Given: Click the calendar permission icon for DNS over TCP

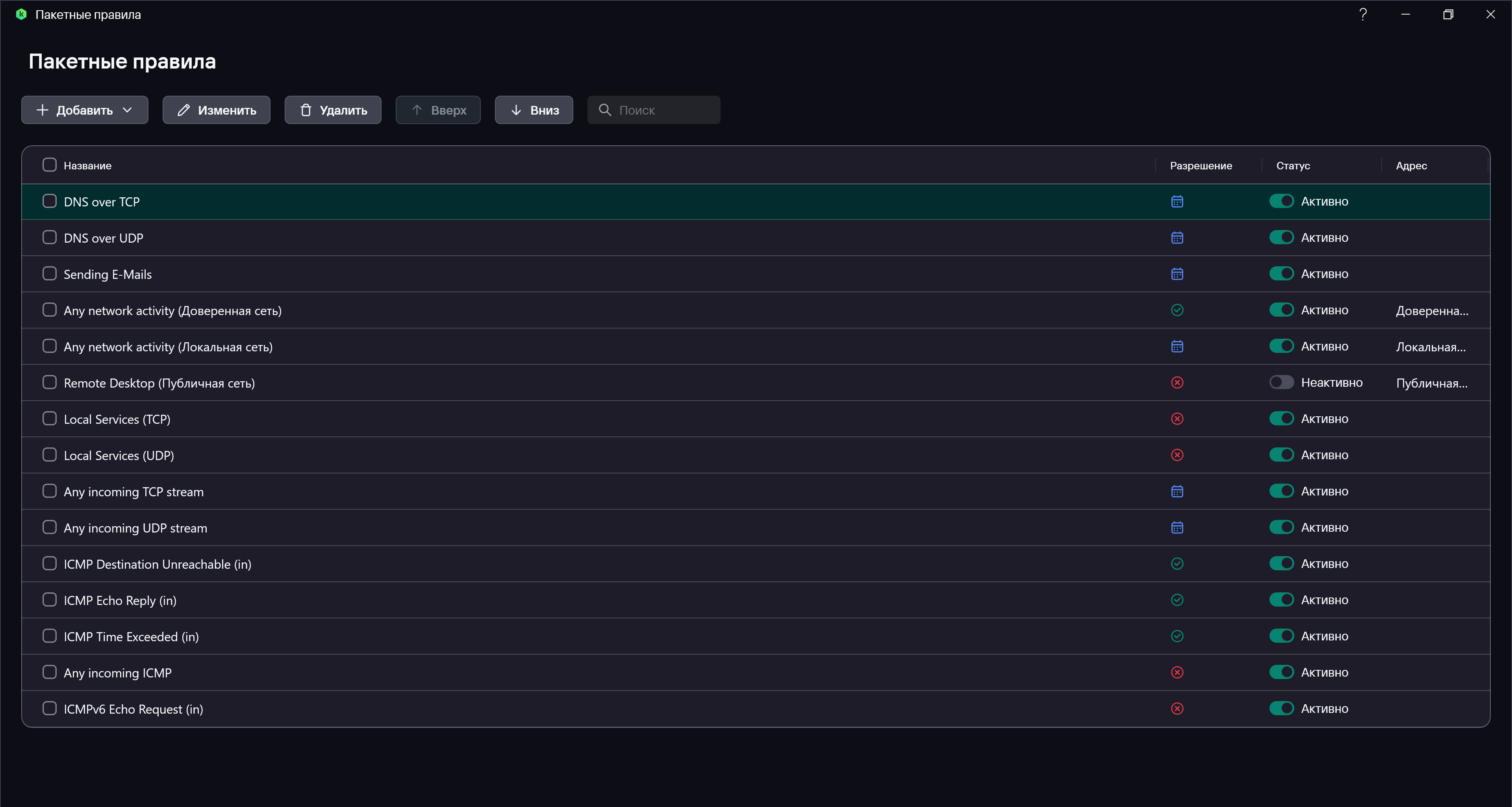Looking at the screenshot, I should pyautogui.click(x=1177, y=201).
